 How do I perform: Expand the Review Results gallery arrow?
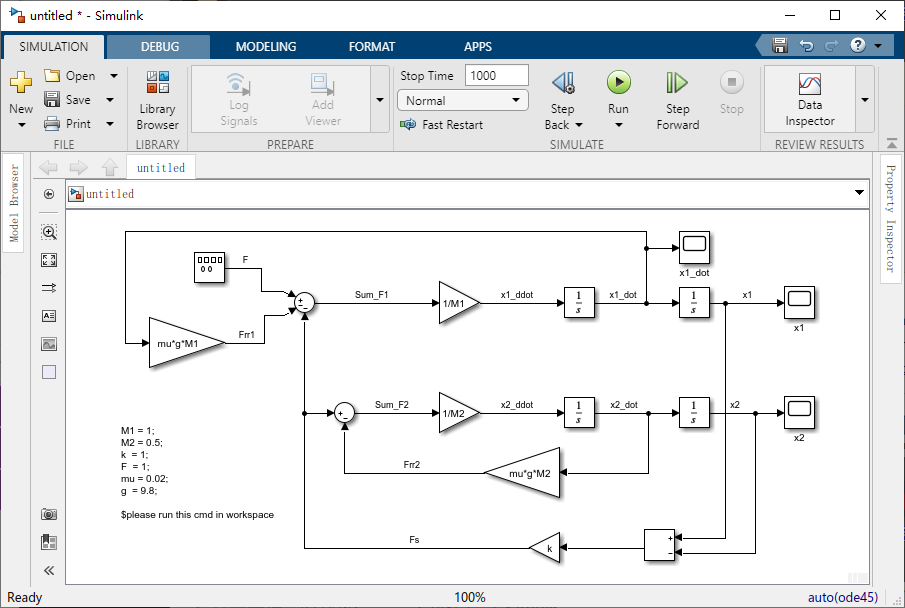pyautogui.click(x=865, y=99)
